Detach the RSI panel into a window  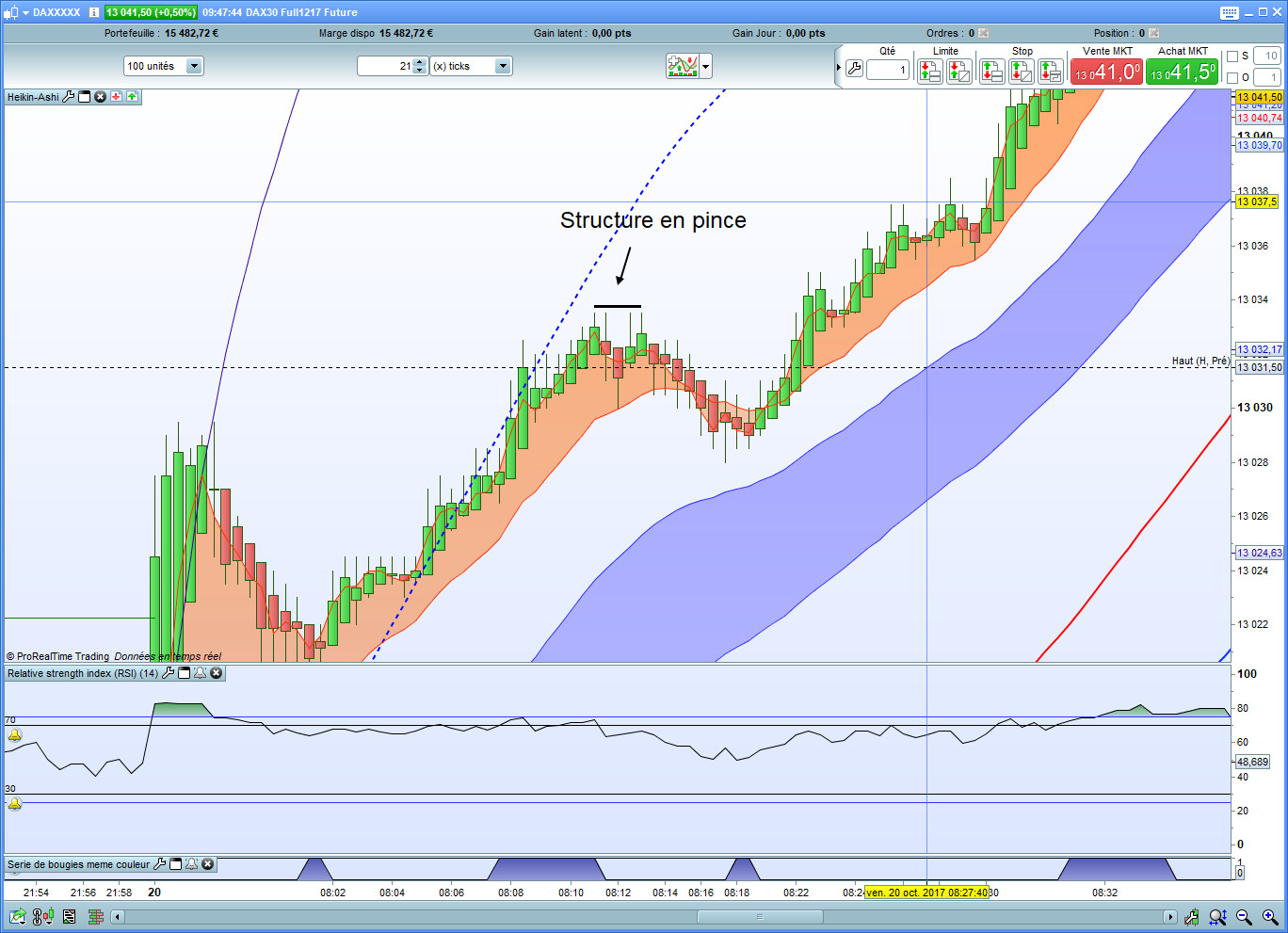pos(185,673)
